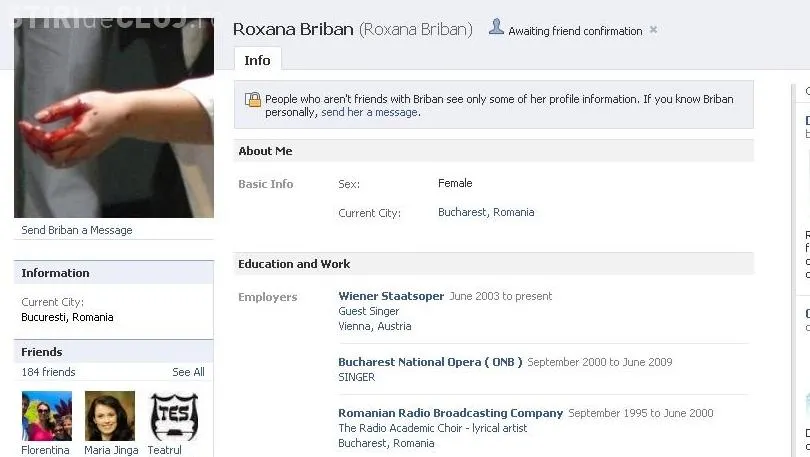
Task: Click the Teatrul TES logo thumbnail
Action: pyautogui.click(x=173, y=415)
